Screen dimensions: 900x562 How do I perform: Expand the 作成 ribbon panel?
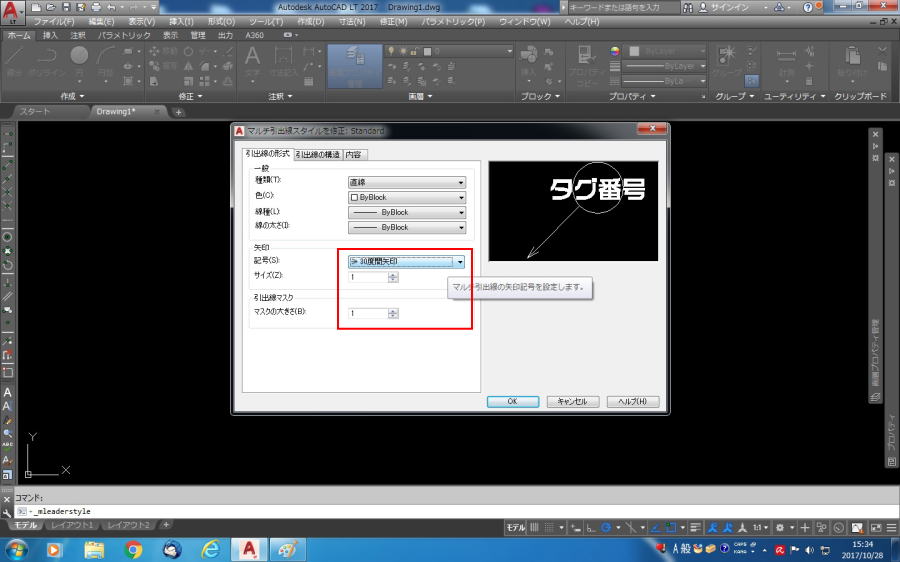(72, 96)
